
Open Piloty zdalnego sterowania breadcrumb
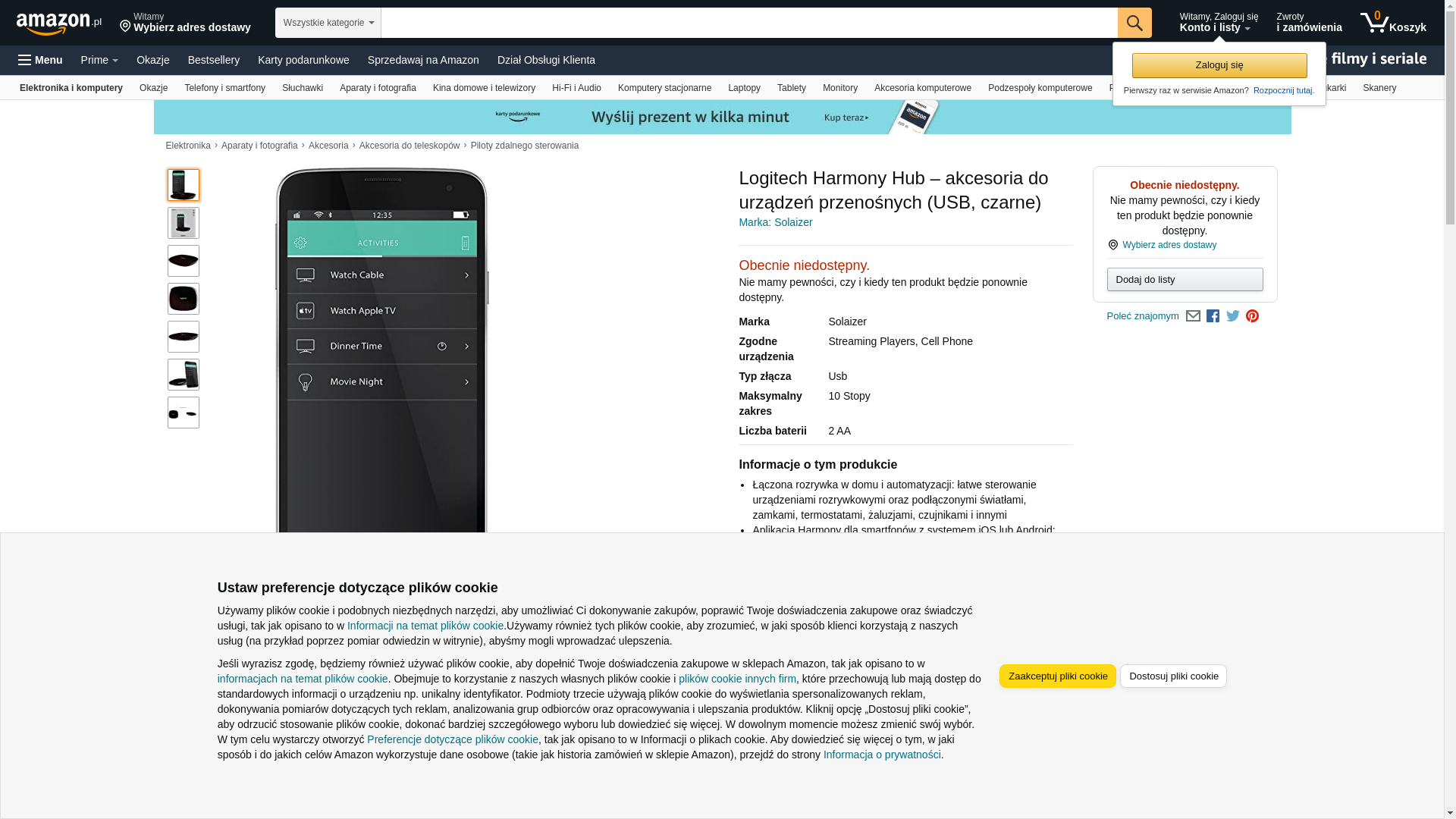(524, 146)
